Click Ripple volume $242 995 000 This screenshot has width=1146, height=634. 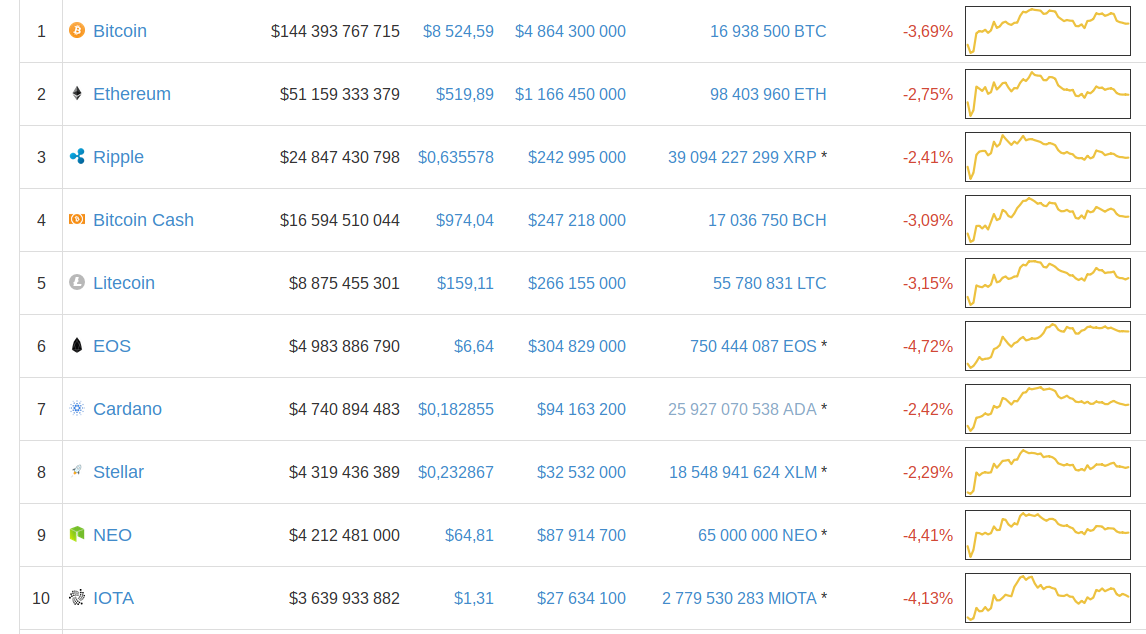click(x=577, y=157)
